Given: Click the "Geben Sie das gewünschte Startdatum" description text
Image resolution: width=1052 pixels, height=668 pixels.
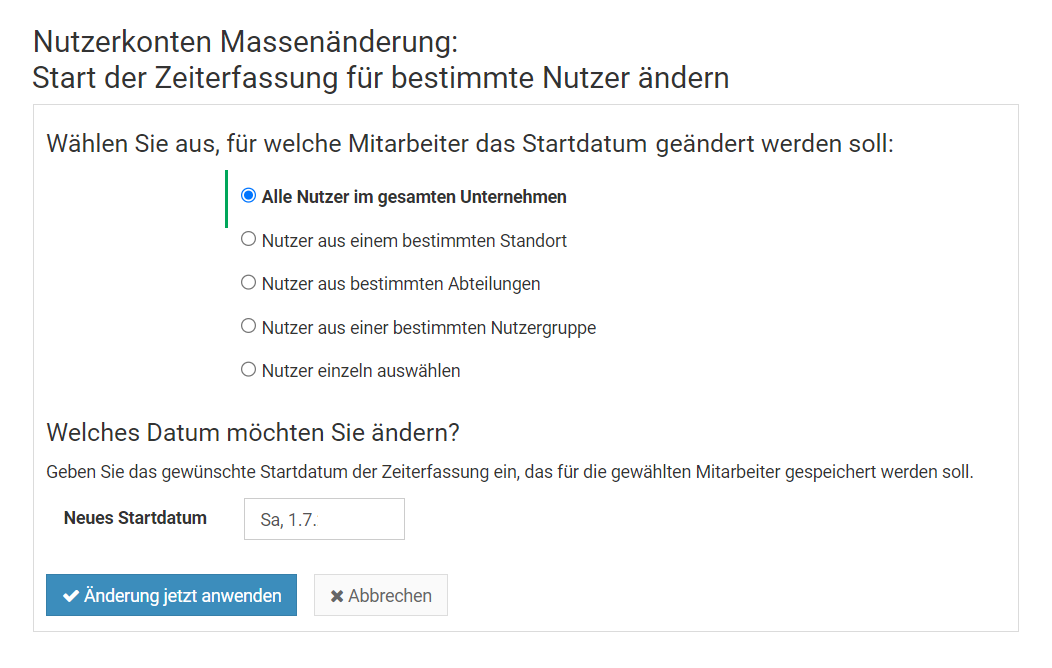Looking at the screenshot, I should (x=509, y=471).
